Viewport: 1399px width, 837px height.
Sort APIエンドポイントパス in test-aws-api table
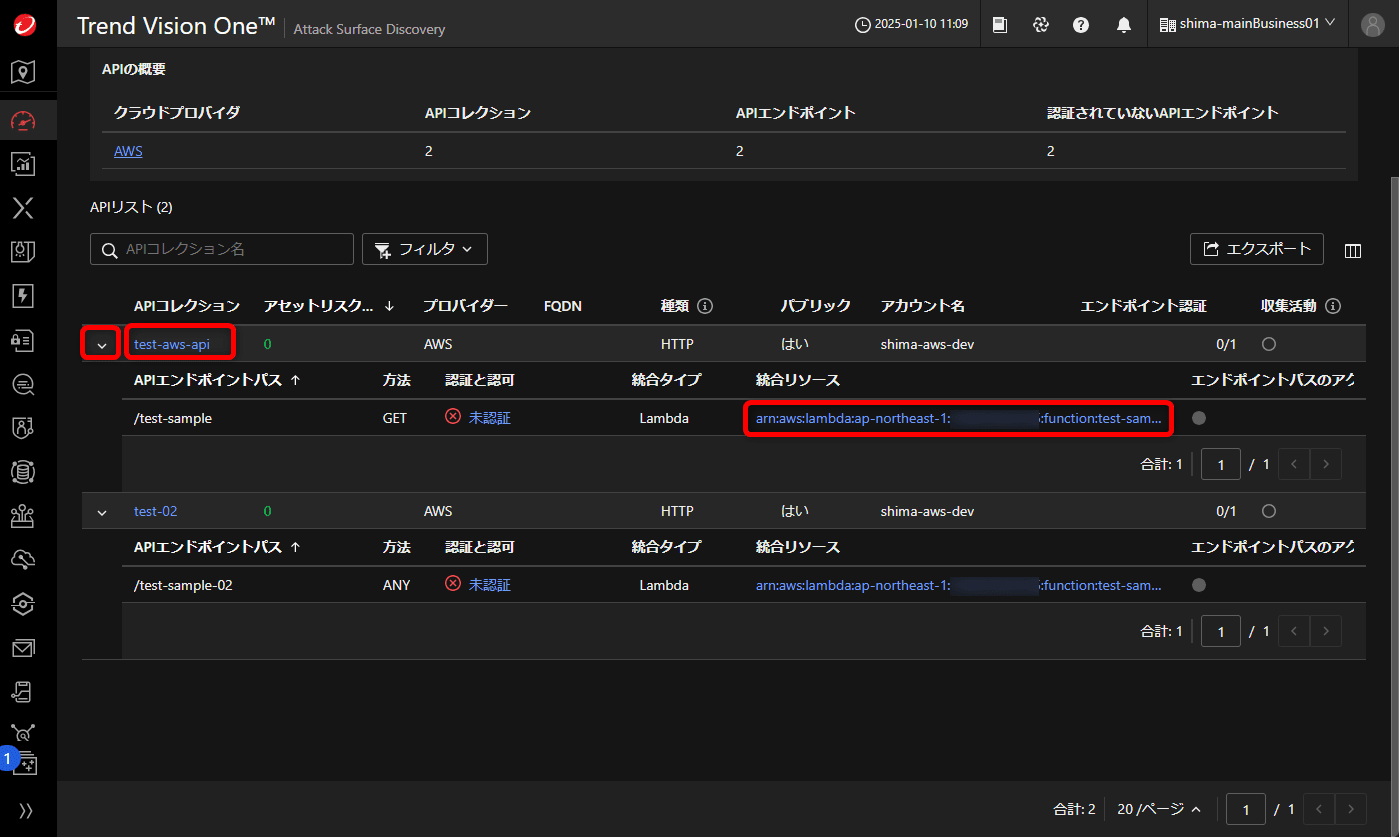[x=295, y=380]
